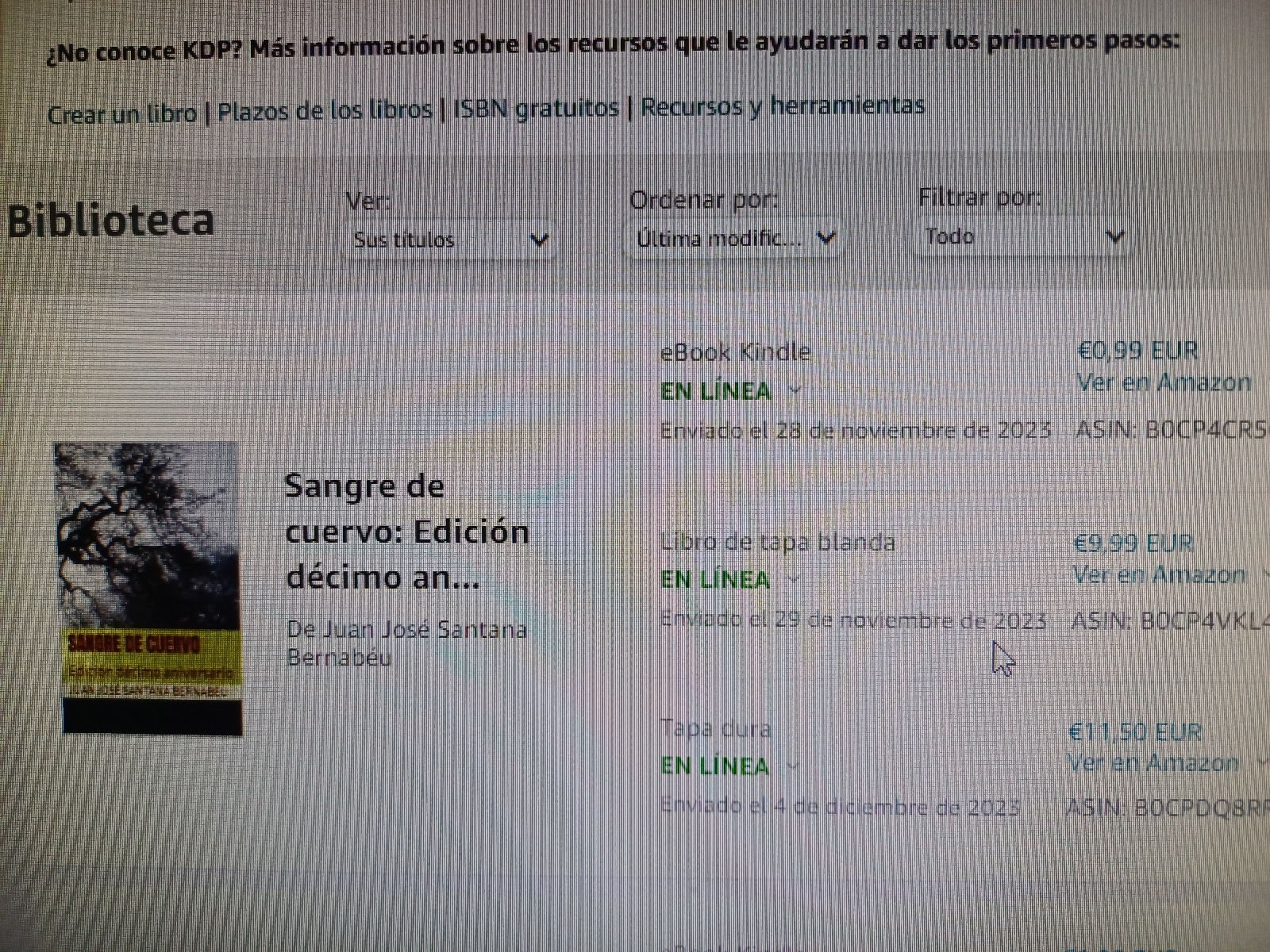This screenshot has width=1270, height=952.
Task: Click the chevron arrow in 'Última modific...' selector
Action: [x=826, y=237]
